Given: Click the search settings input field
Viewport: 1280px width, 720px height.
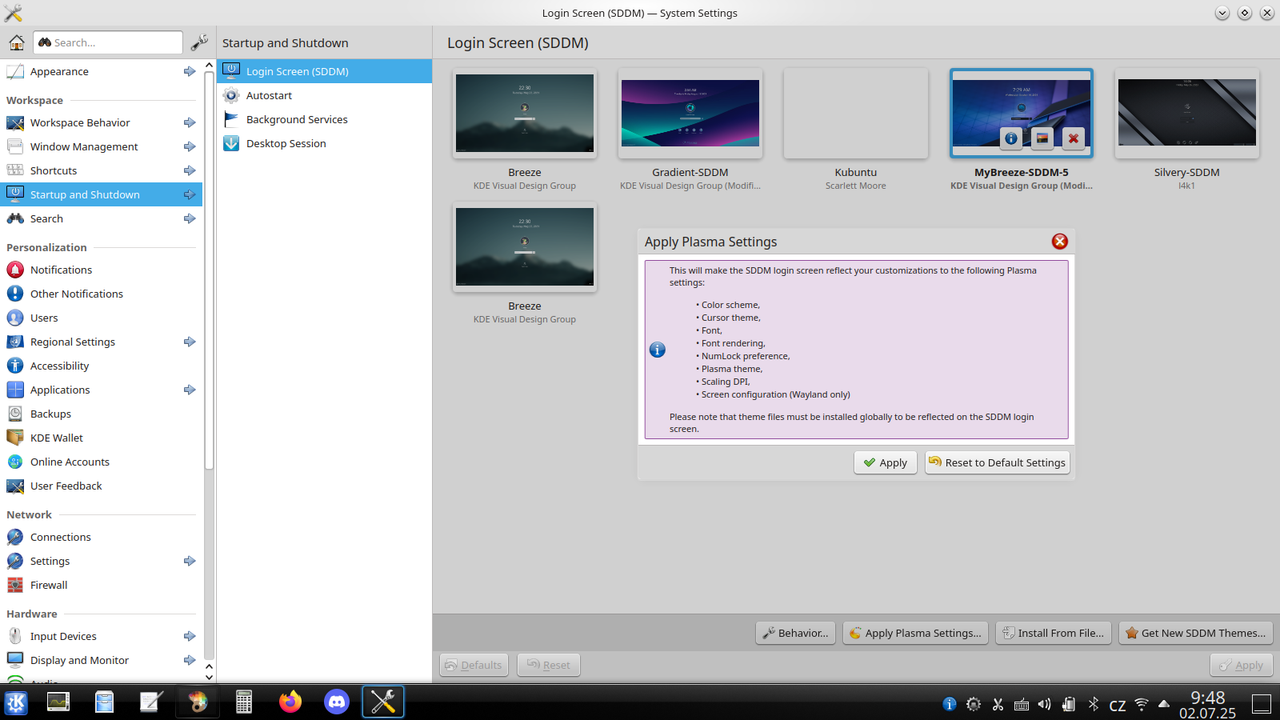Looking at the screenshot, I should 108,42.
